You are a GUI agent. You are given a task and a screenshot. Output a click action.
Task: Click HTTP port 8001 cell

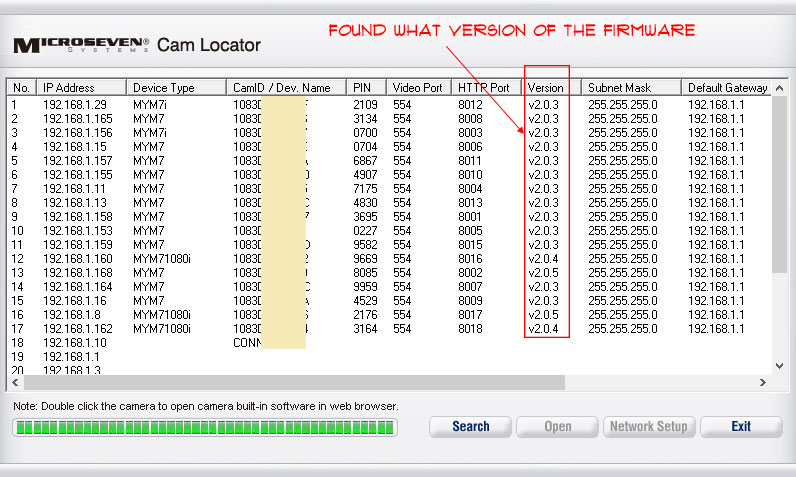pos(471,217)
